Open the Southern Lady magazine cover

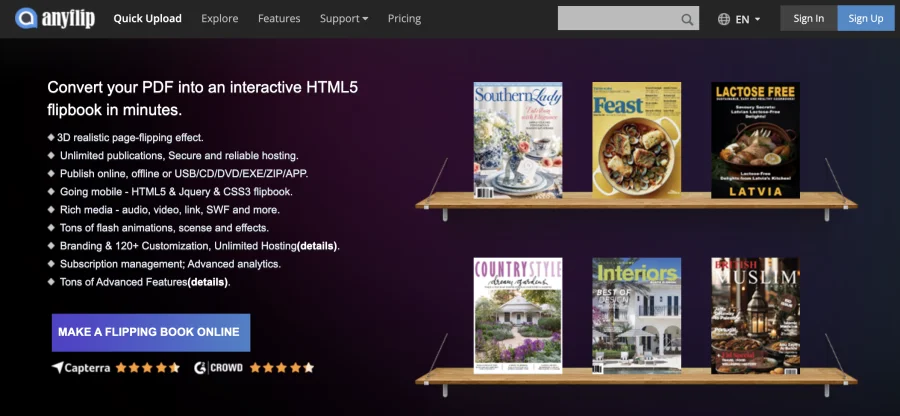pyautogui.click(x=518, y=140)
